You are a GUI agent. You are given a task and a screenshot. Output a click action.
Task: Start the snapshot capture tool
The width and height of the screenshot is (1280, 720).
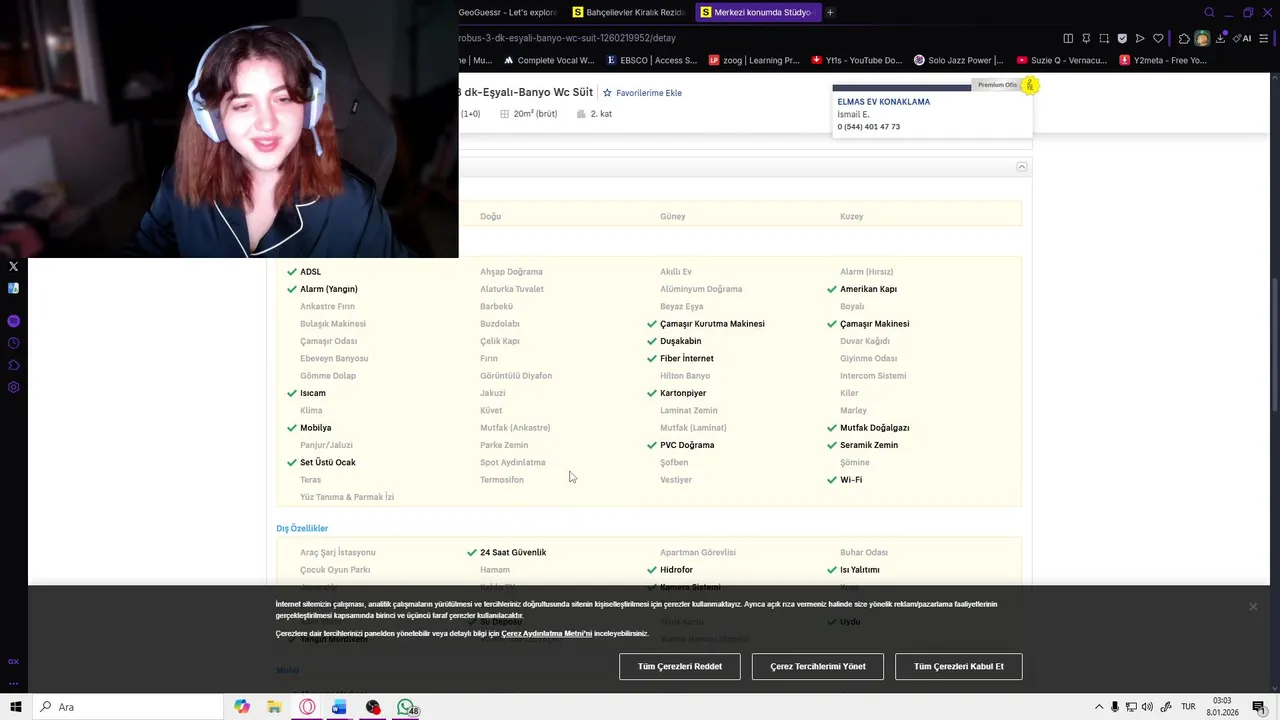tap(1104, 38)
